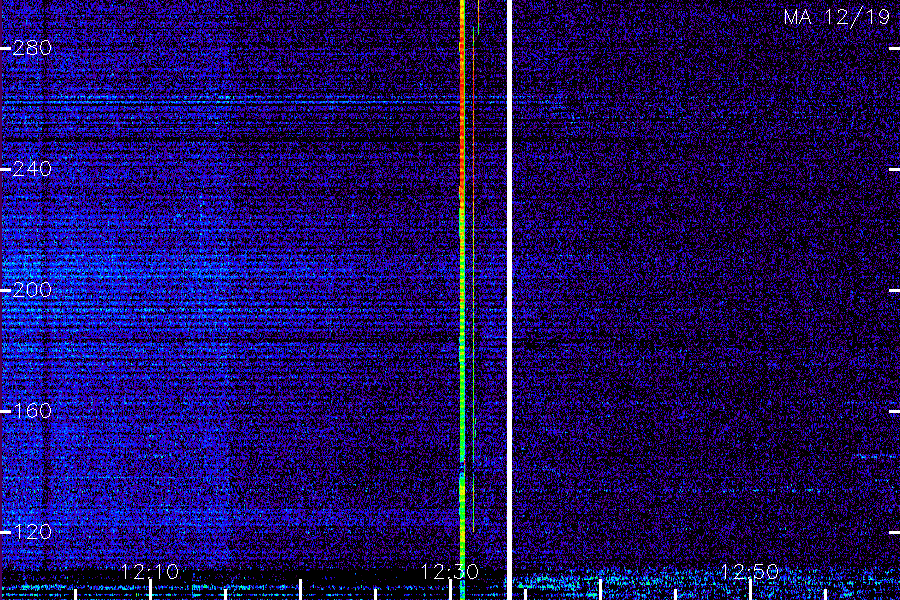
Task: Click the 280 frequency axis label
Action: pos(32,48)
